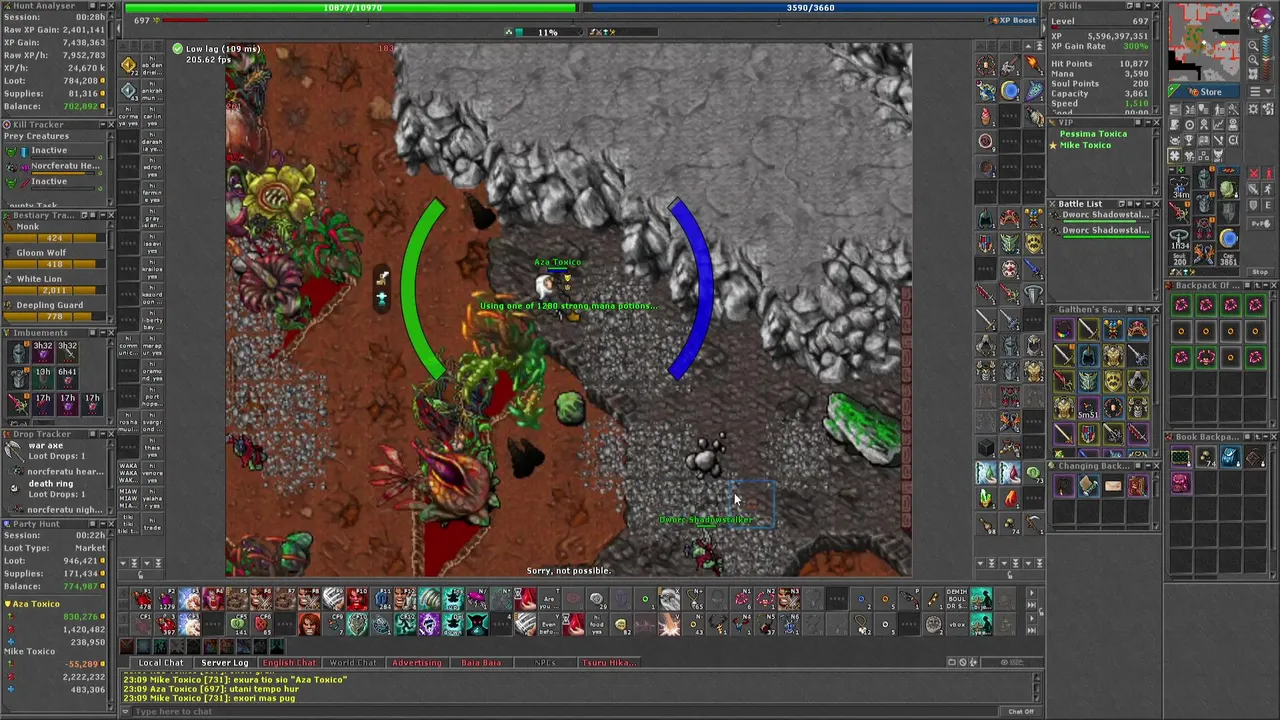
Task: Open the Advertising chat tab
Action: point(416,662)
